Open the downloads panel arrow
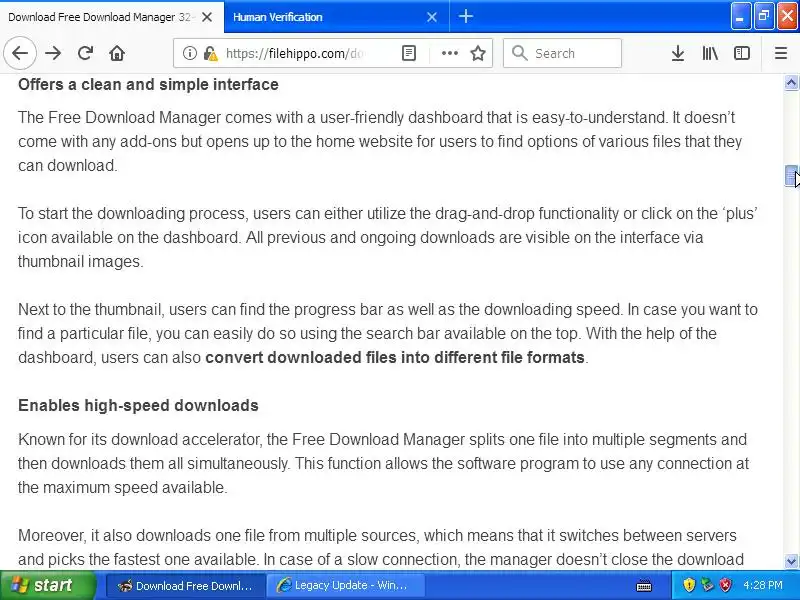Viewport: 800px width, 600px height. click(678, 53)
